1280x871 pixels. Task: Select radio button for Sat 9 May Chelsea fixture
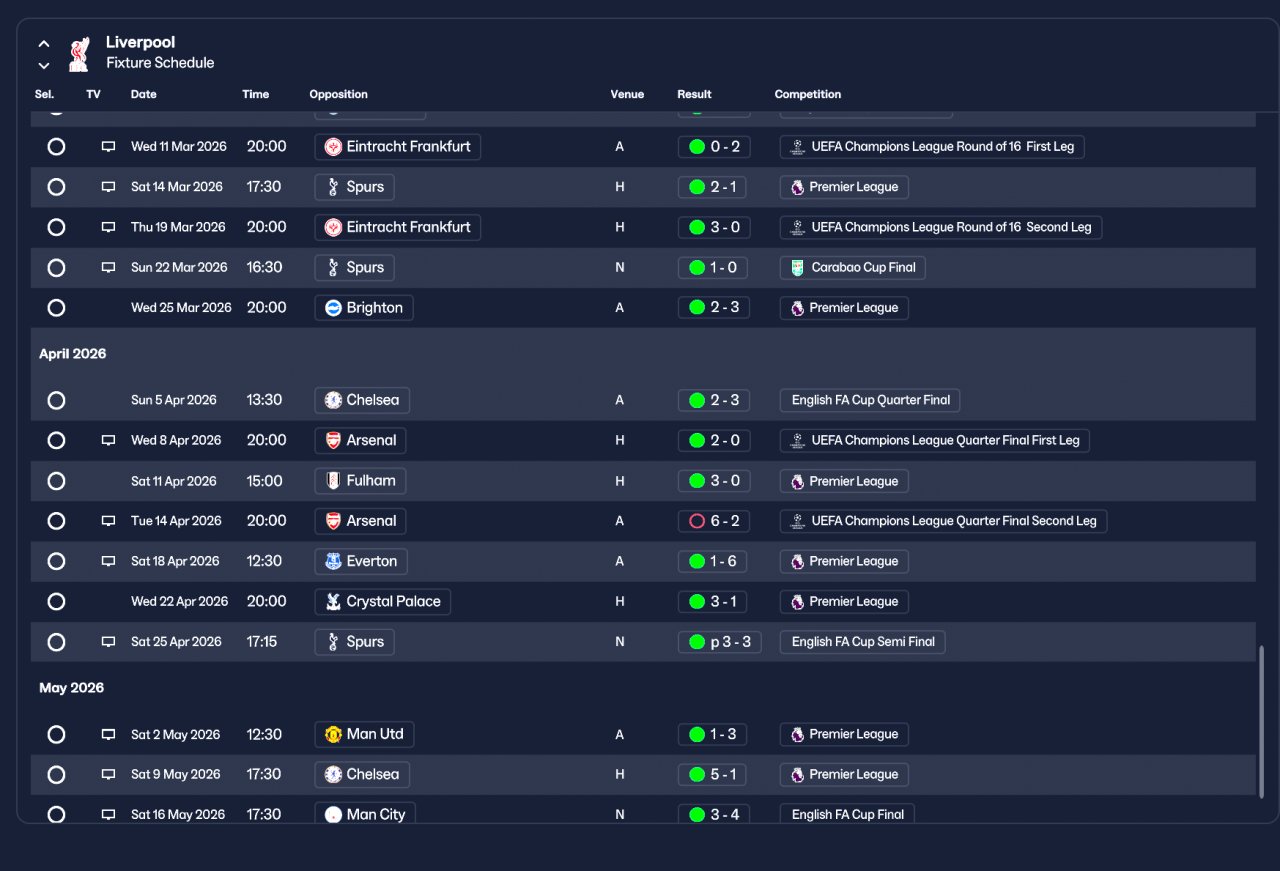coord(56,775)
